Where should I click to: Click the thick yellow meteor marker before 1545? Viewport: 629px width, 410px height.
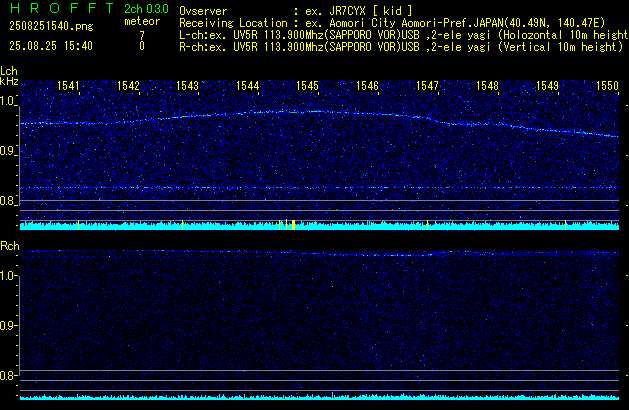[294, 225]
